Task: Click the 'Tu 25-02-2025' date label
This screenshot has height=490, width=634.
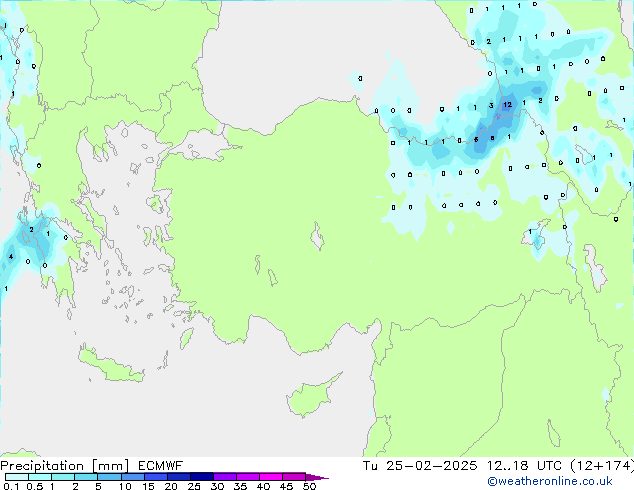Action: coord(420,466)
